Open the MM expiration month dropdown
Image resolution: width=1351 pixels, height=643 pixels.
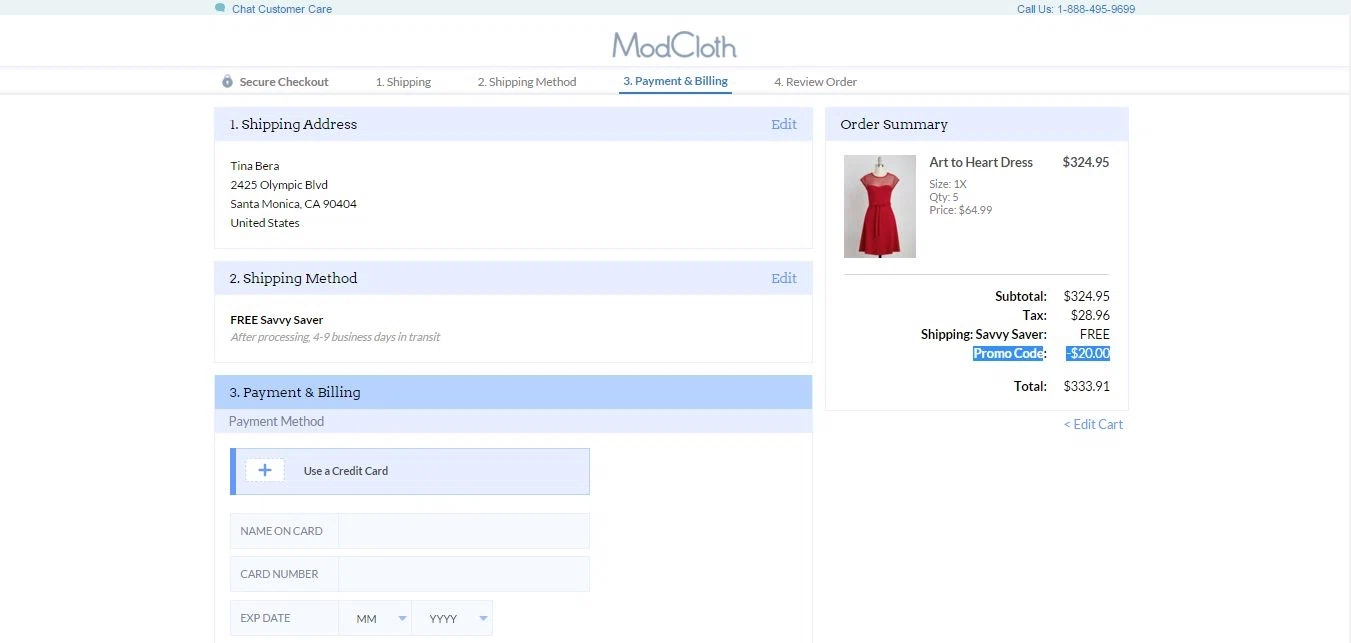376,618
